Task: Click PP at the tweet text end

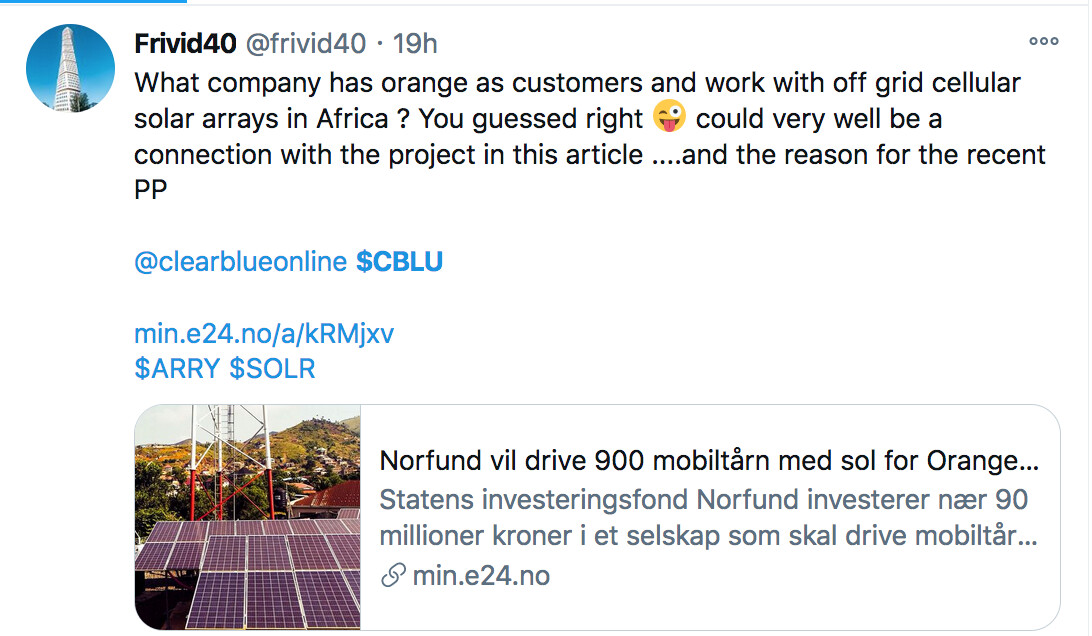Action: click(150, 190)
